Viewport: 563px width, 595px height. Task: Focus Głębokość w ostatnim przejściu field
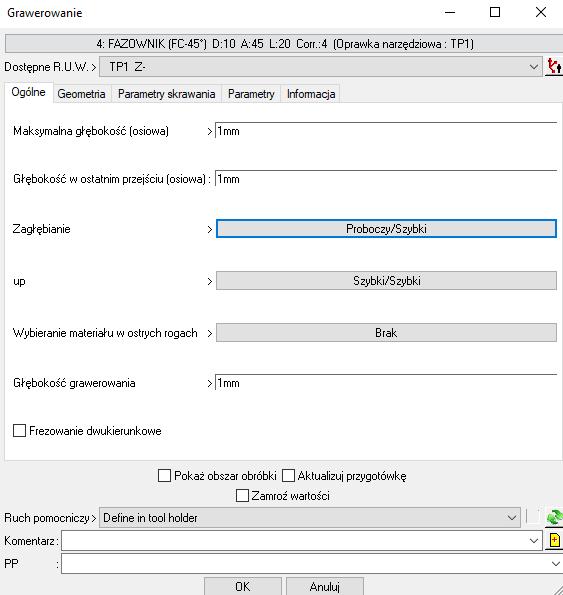click(x=386, y=179)
